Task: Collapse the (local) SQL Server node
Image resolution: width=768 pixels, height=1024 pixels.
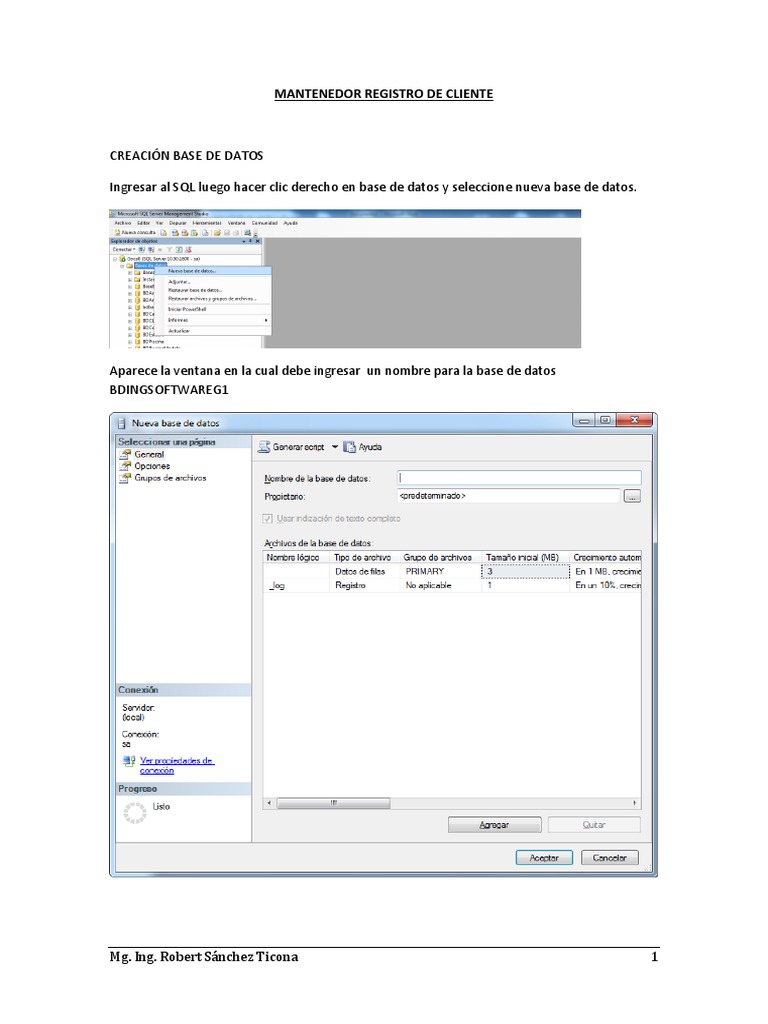Action: point(115,259)
